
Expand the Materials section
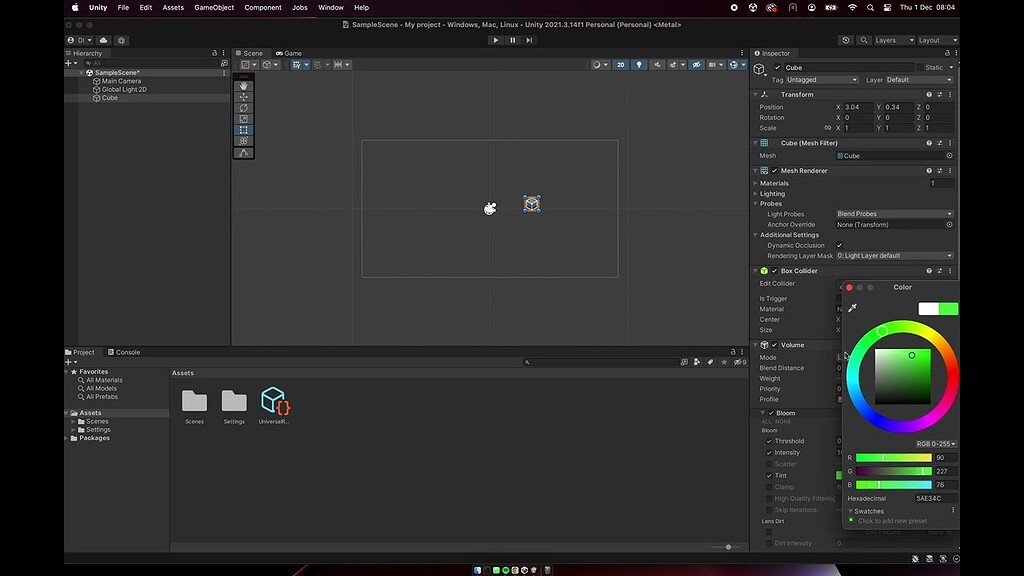tap(756, 184)
